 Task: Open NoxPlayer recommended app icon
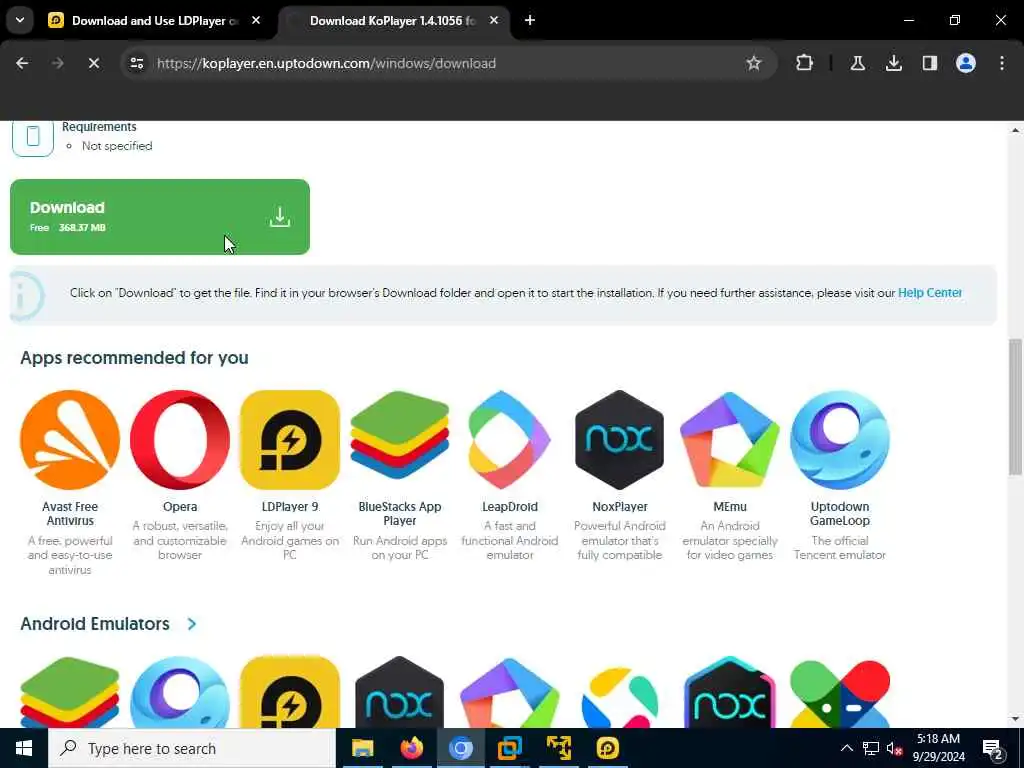coord(619,440)
